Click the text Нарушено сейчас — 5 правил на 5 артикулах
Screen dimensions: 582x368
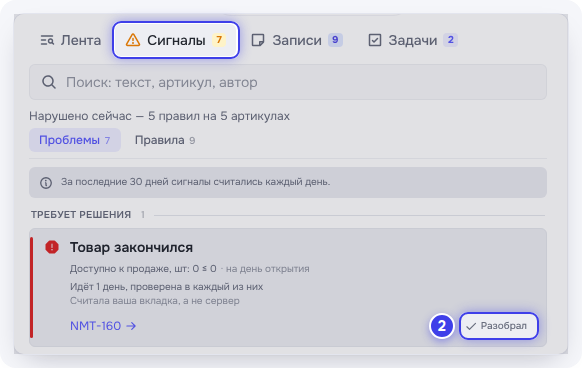tap(160, 116)
